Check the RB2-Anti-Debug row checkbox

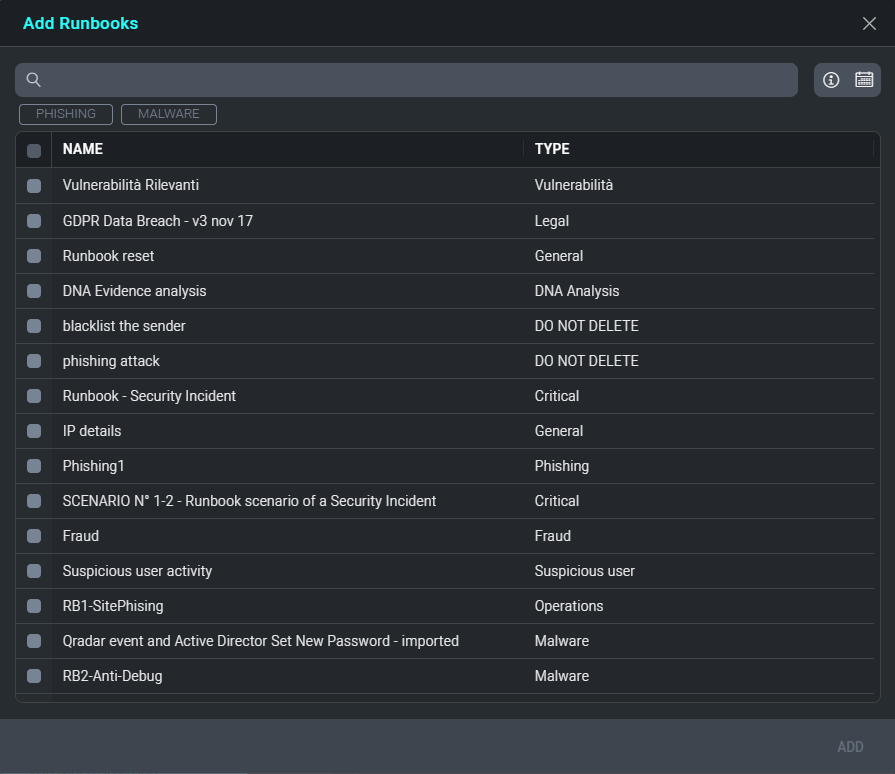(x=34, y=676)
